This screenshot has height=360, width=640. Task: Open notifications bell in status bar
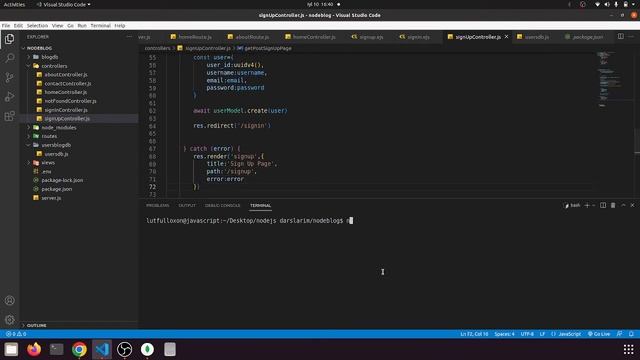tap(631, 334)
